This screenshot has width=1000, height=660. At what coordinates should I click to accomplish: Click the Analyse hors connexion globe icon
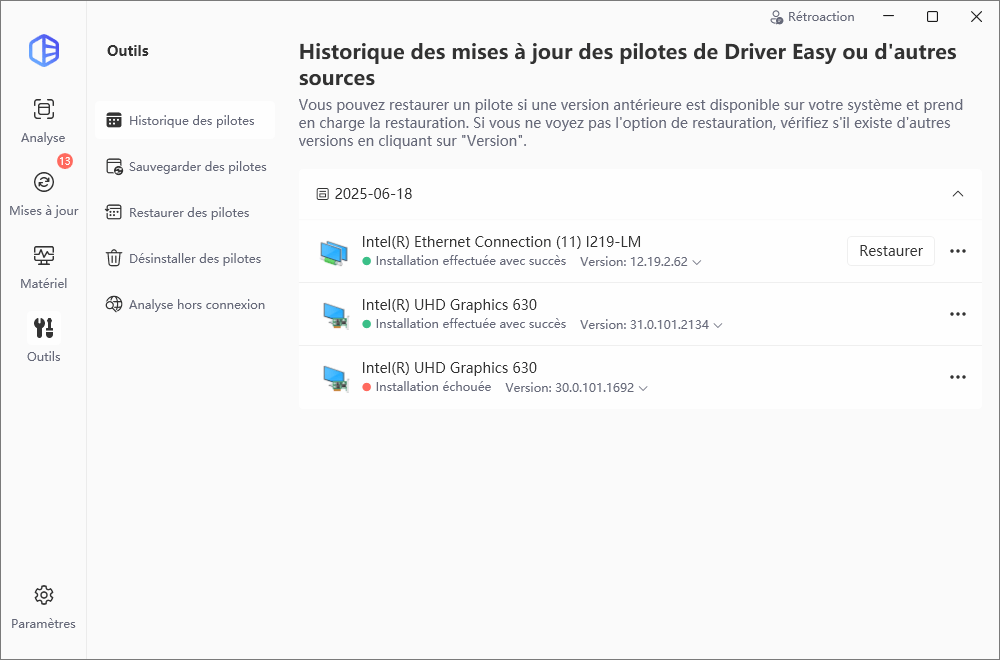[x=114, y=304]
